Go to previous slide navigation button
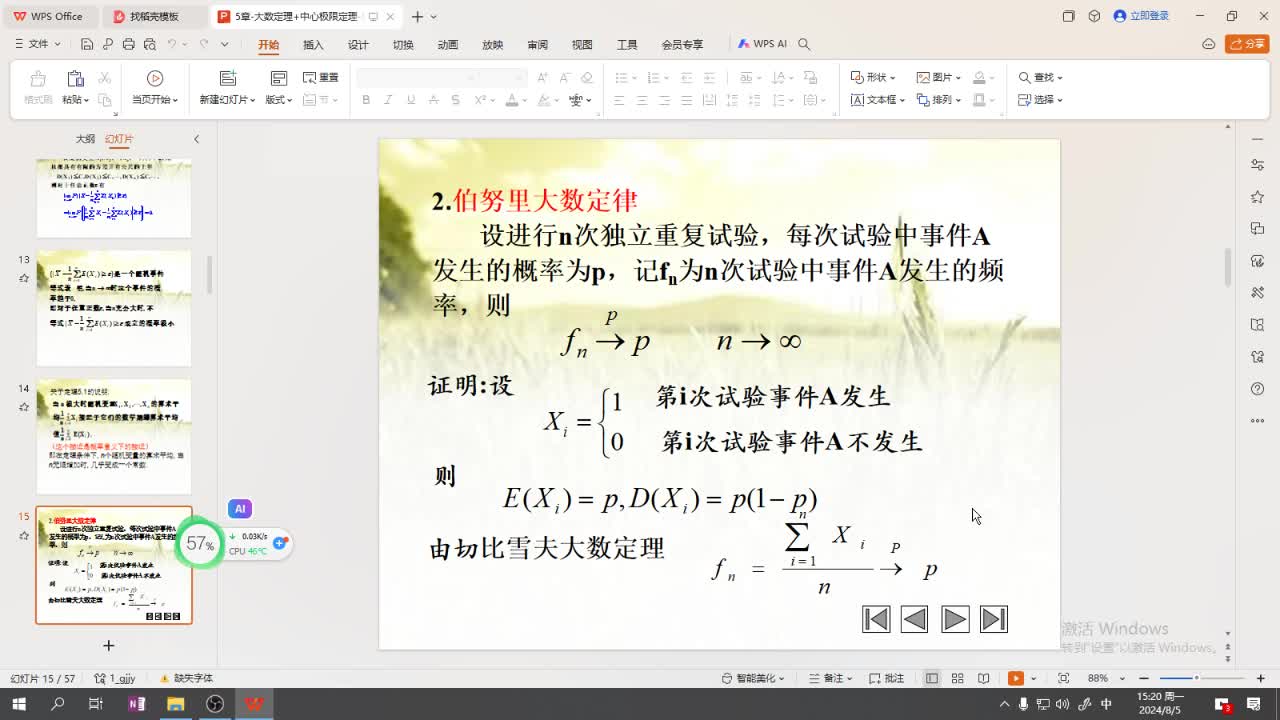Viewport: 1280px width, 720px height. click(x=914, y=619)
